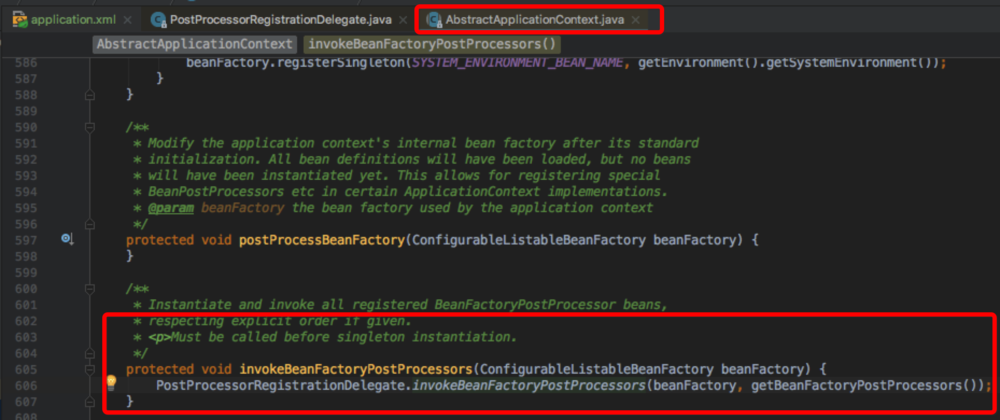This screenshot has width=1000, height=420.
Task: Click PostProcessorRegistrationDelegate in the code on line 606
Action: (281, 386)
